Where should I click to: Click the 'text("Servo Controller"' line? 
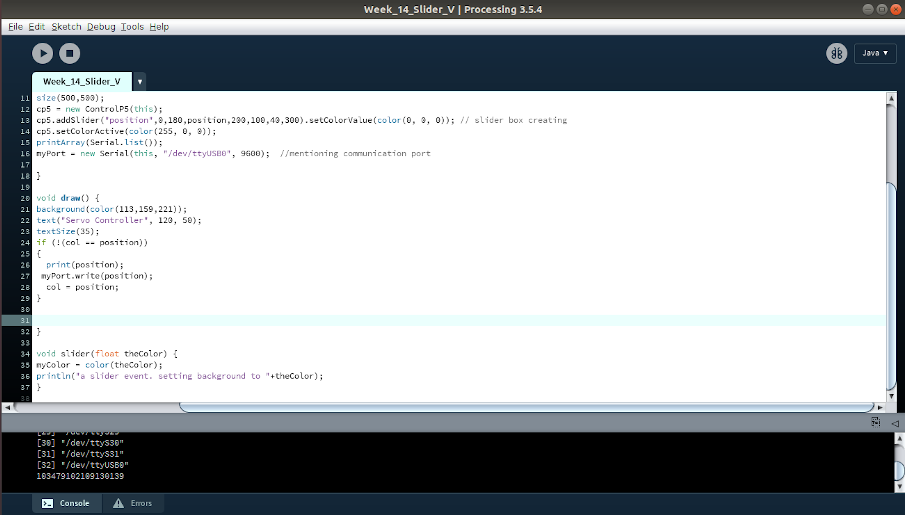[118, 221]
